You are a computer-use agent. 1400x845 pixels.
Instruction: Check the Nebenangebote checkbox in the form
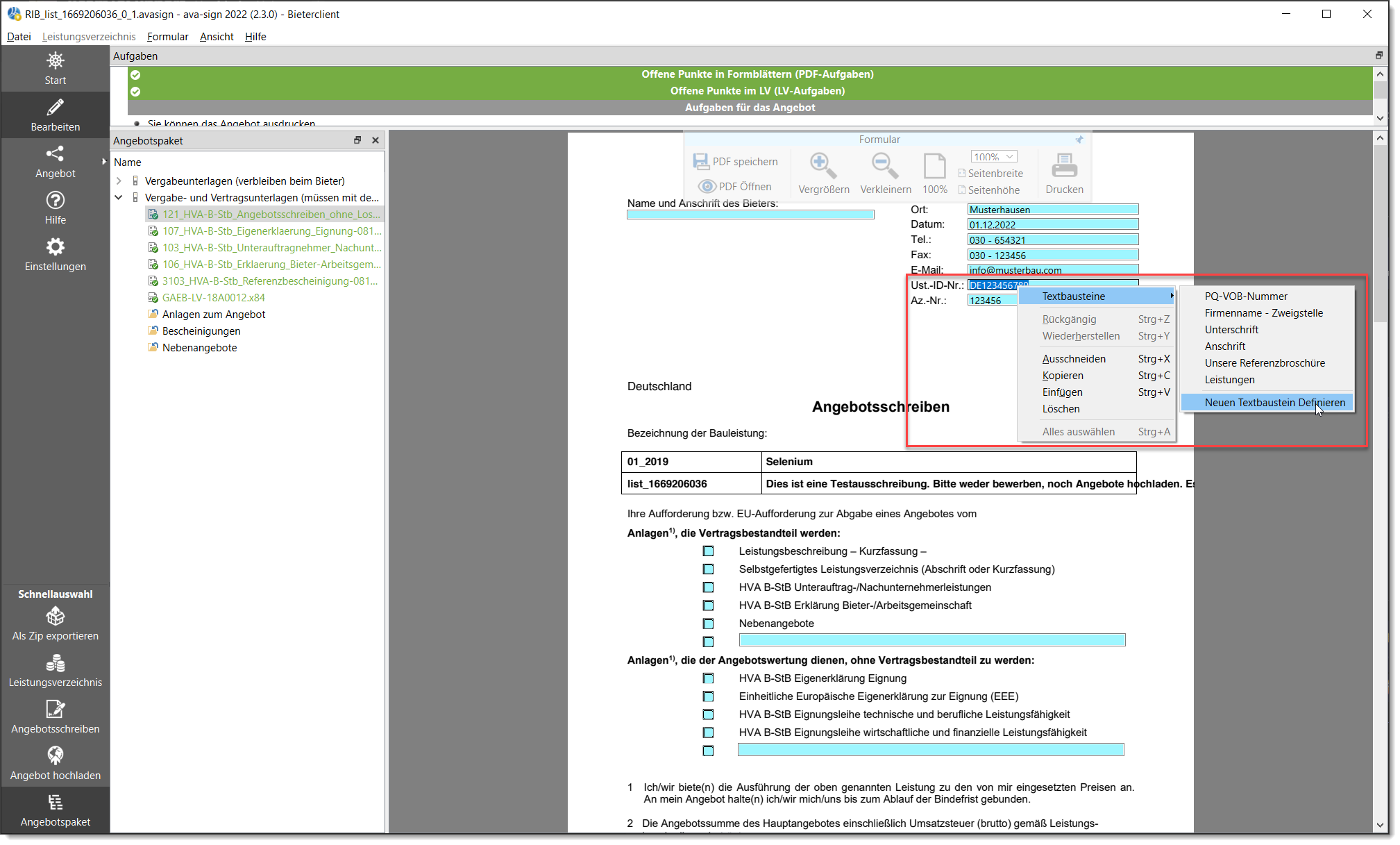coord(709,623)
